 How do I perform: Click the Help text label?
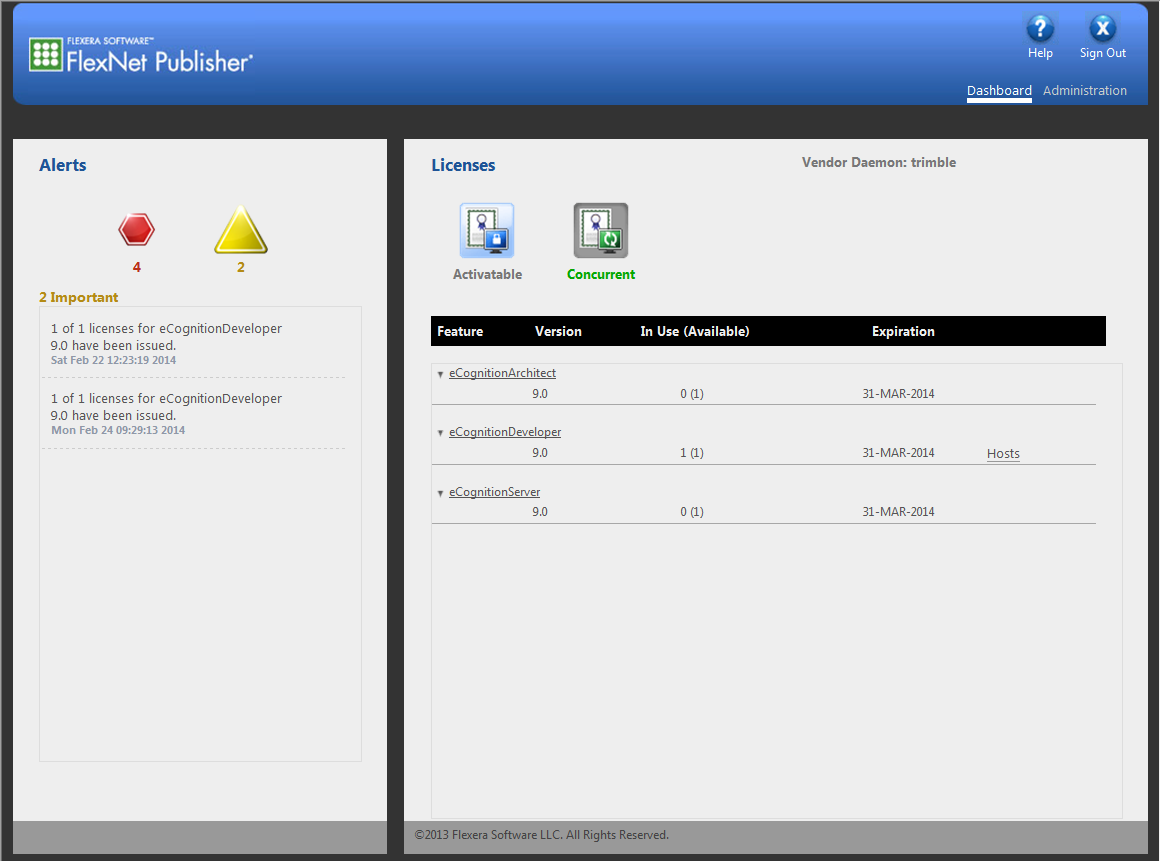(x=1040, y=53)
